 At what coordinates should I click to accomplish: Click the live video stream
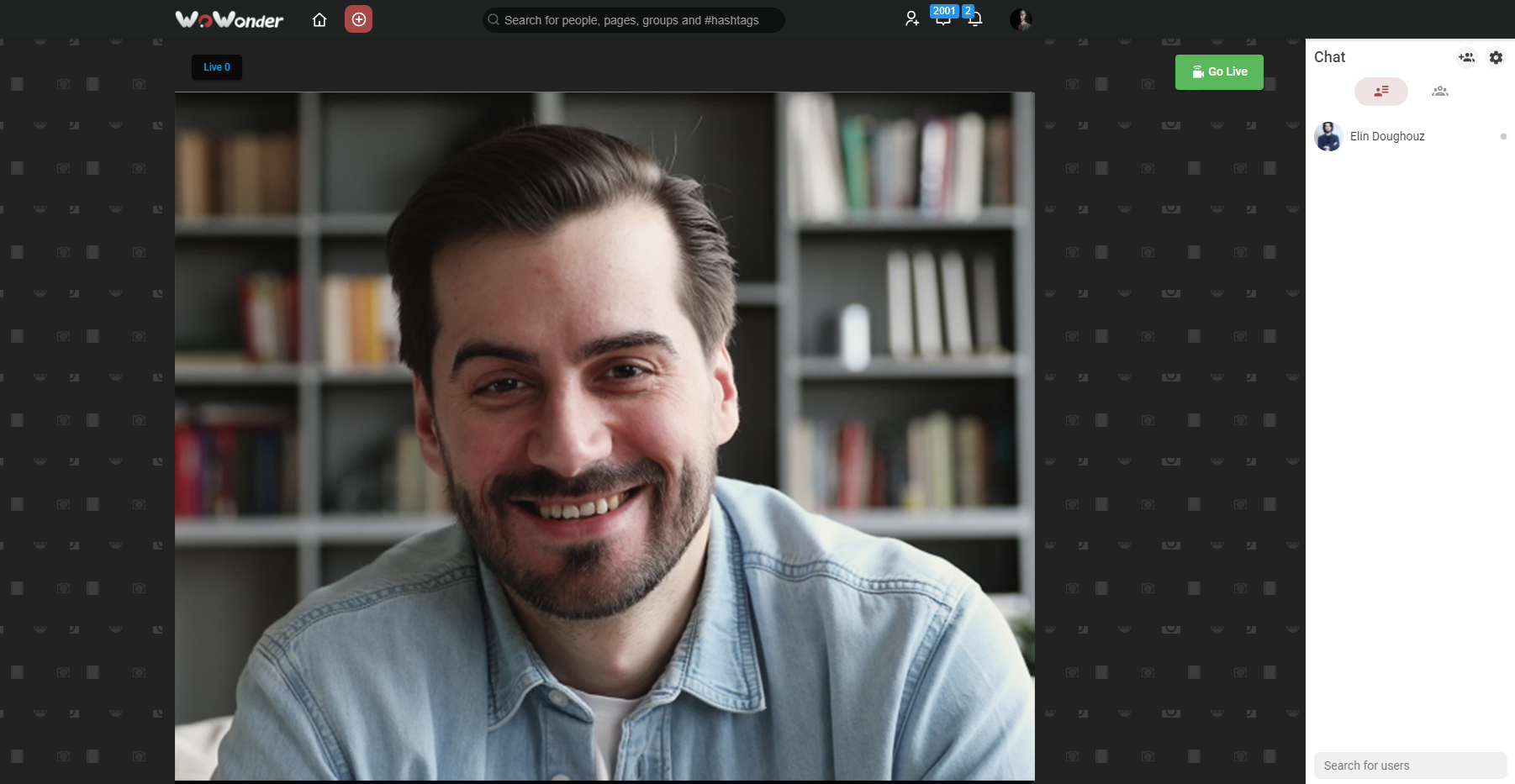coord(604,436)
